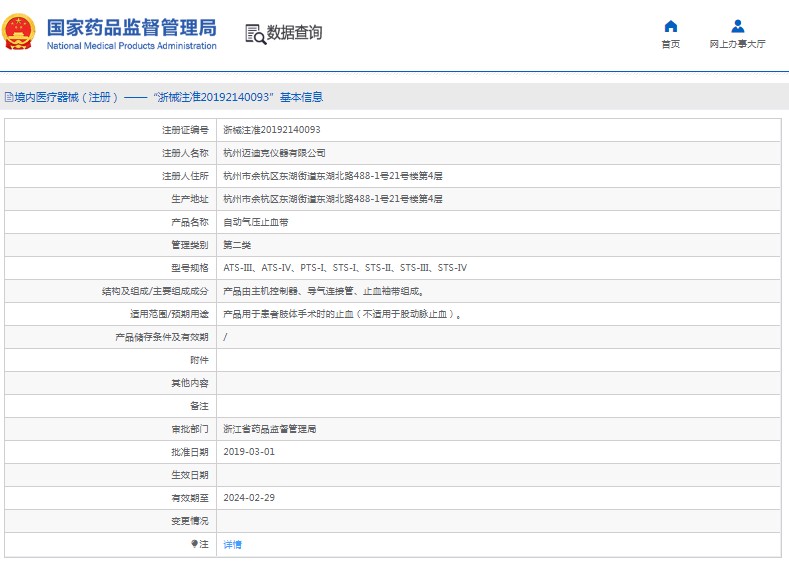789x563 pixels.
Task: Select product name 自动气压止血带
Action: [256, 222]
